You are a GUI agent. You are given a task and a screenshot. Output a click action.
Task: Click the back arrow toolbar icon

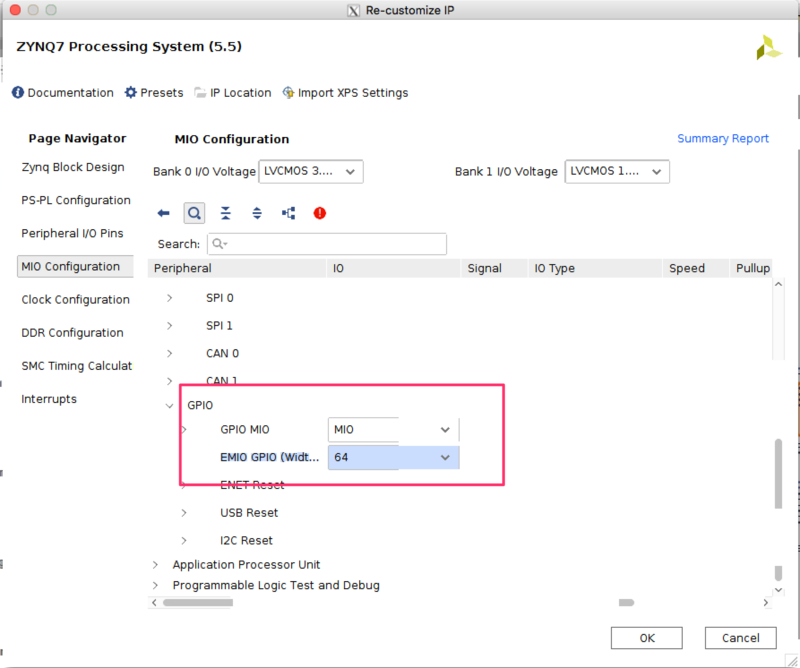[163, 213]
